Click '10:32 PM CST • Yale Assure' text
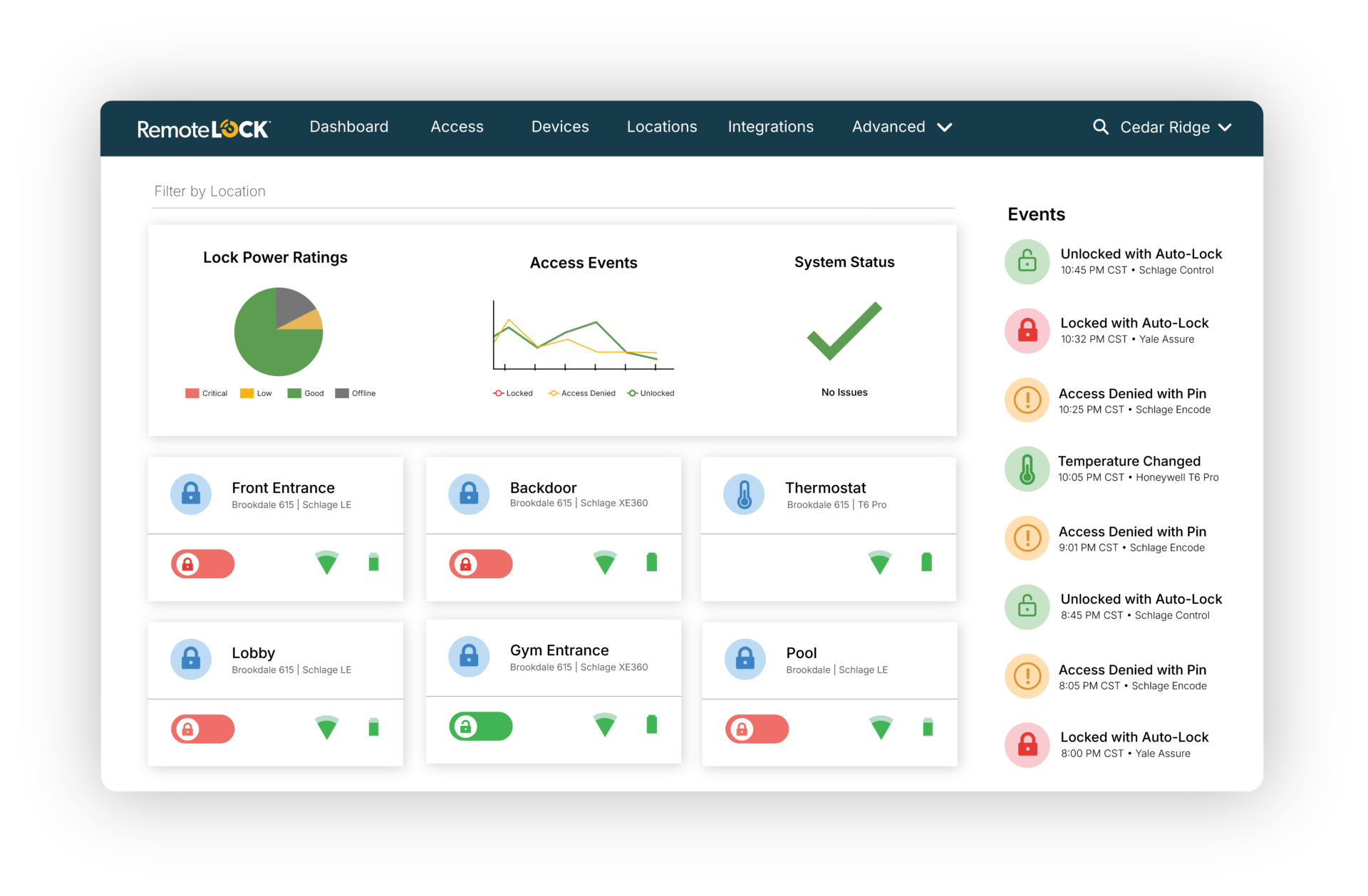The width and height of the screenshot is (1368, 896). pos(1127,339)
